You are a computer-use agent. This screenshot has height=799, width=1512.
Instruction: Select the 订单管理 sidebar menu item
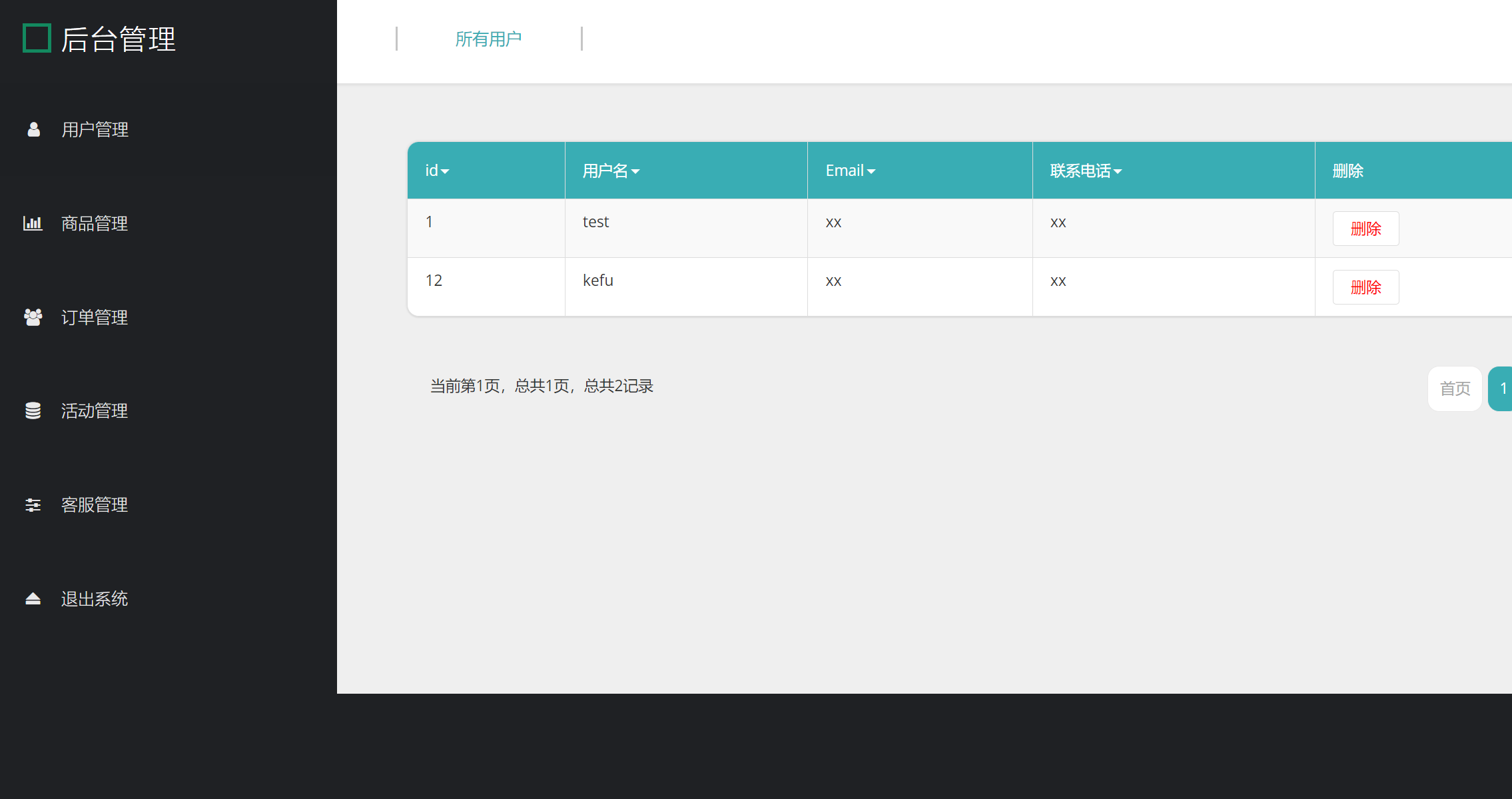[94, 317]
